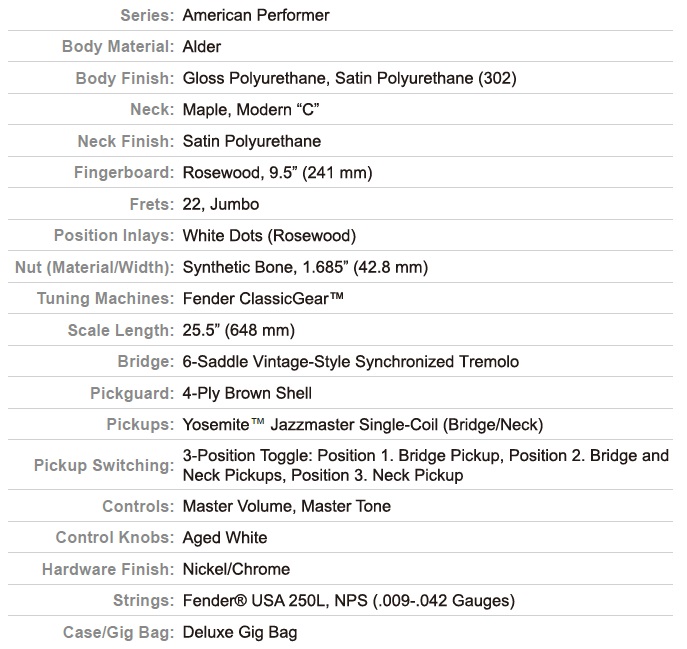Click the Nickel/Chrome hardware finish value
This screenshot has width=687, height=649.
coord(236,569)
